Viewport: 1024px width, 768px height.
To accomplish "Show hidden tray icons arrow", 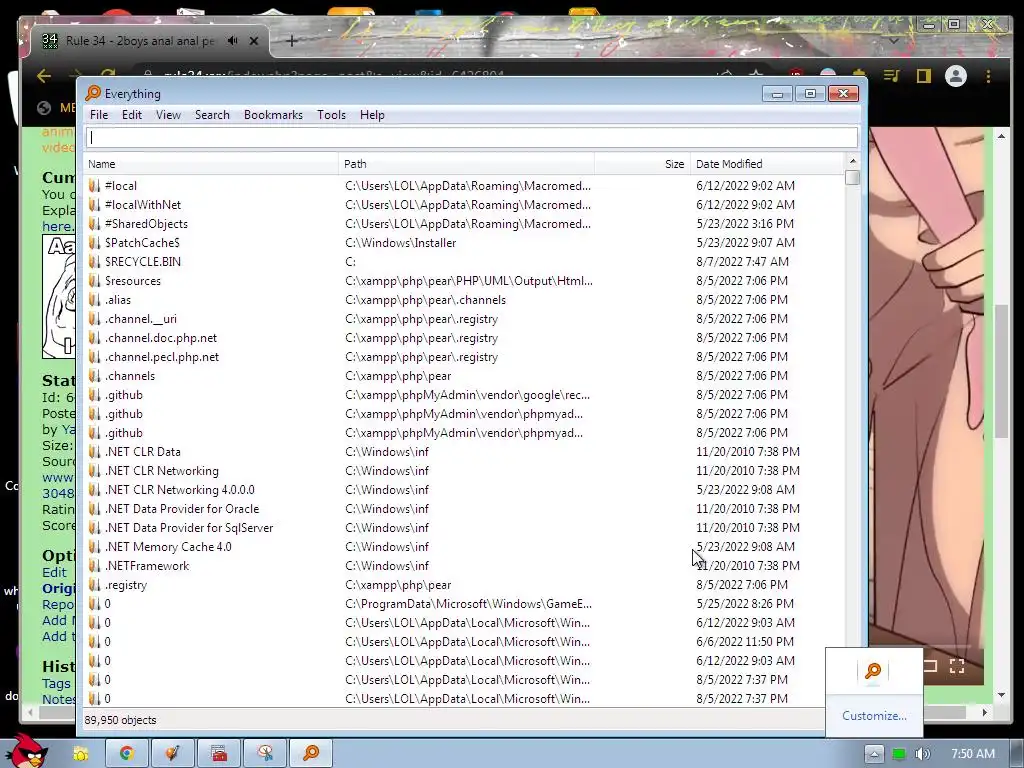I will [x=874, y=754].
